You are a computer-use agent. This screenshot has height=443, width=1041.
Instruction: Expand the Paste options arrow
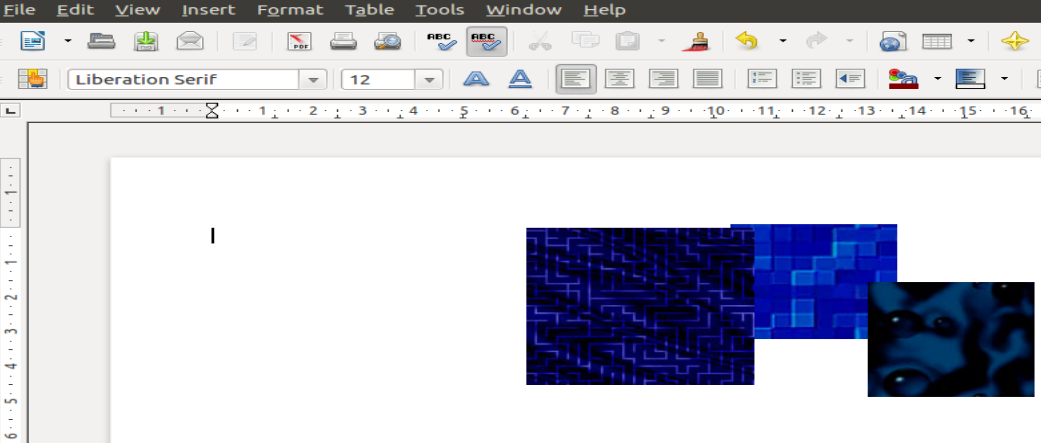[x=661, y=41]
